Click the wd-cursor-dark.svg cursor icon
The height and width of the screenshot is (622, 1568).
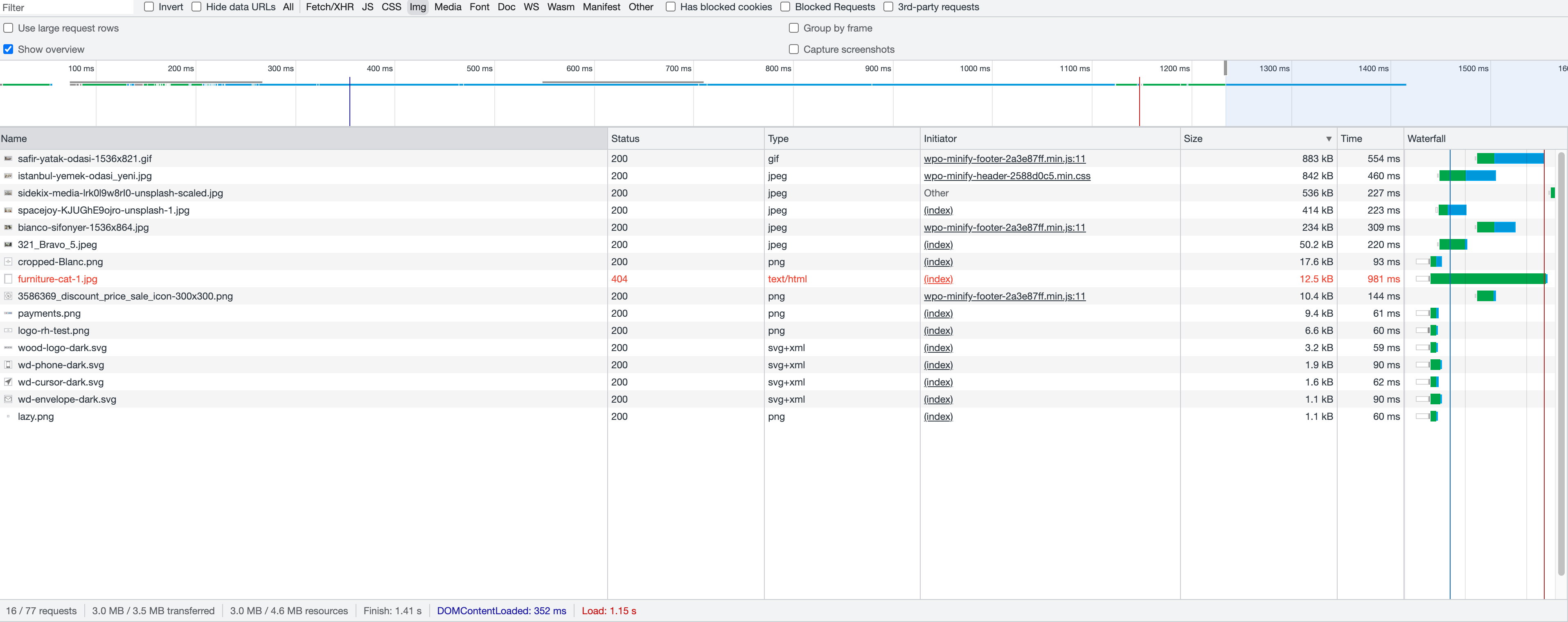[x=8, y=382]
